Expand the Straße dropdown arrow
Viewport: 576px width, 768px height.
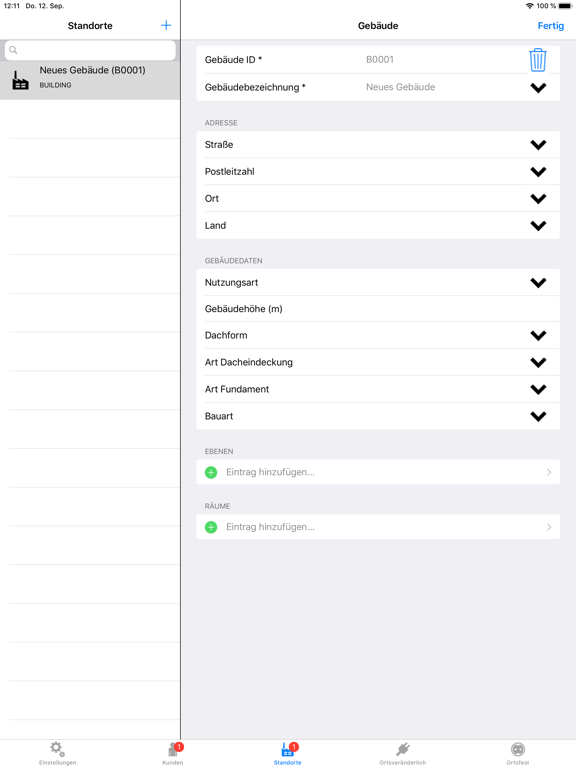point(538,145)
